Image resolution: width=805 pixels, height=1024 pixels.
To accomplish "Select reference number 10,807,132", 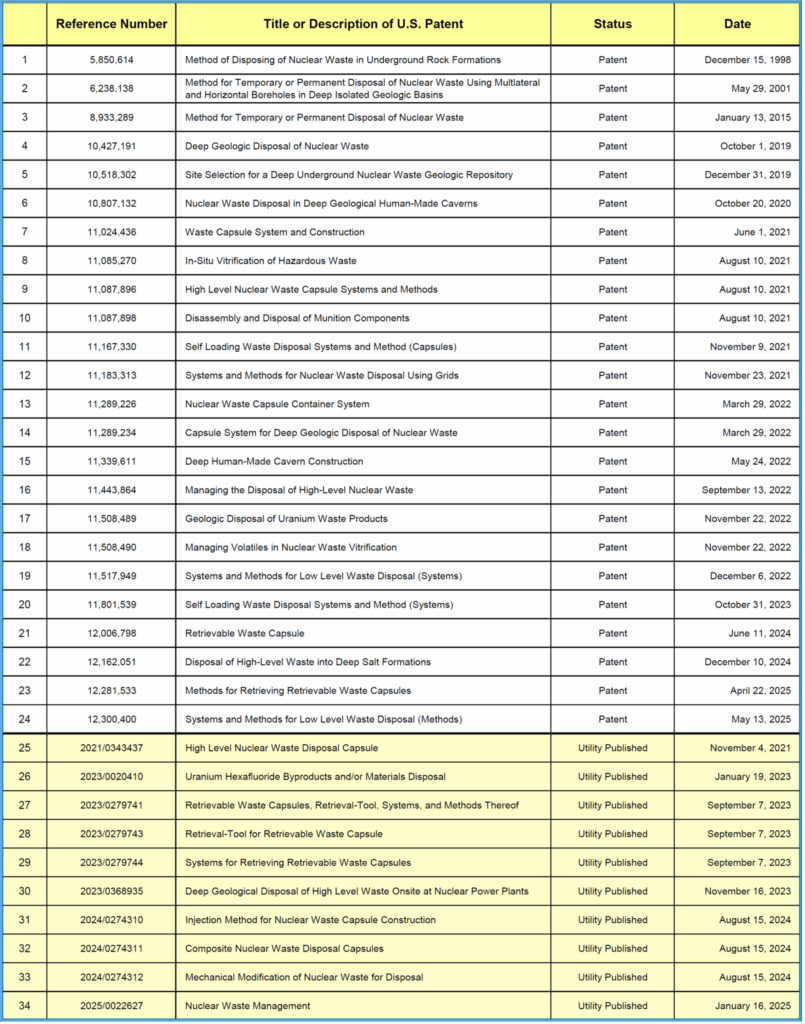I will [112, 204].
